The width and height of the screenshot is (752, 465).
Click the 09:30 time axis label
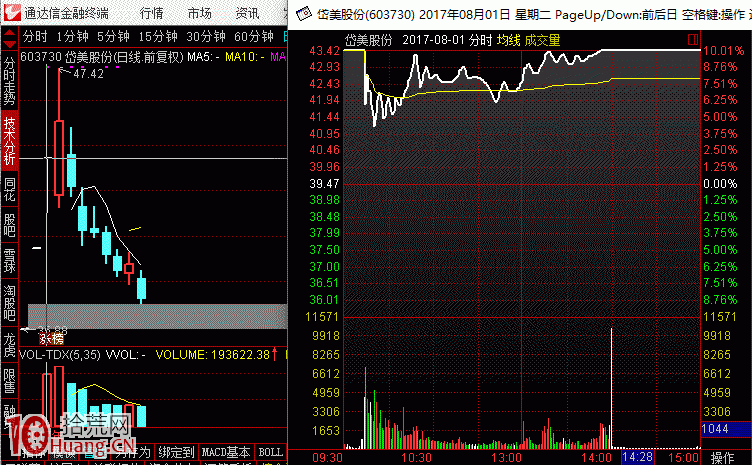click(328, 457)
